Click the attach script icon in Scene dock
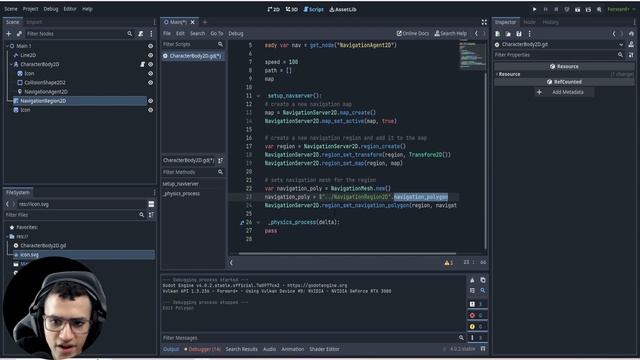The height and width of the screenshot is (360, 640). pos(141,34)
